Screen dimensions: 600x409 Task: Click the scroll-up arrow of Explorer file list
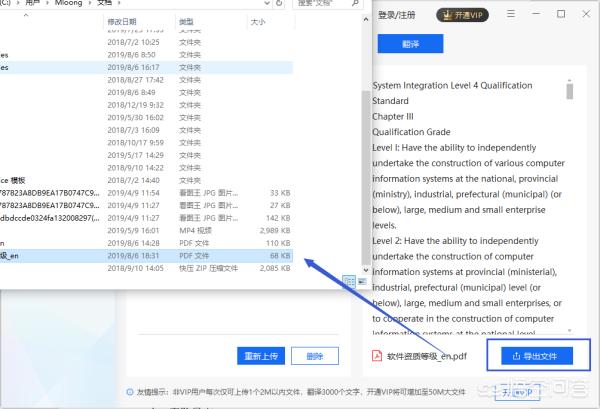click(x=366, y=19)
